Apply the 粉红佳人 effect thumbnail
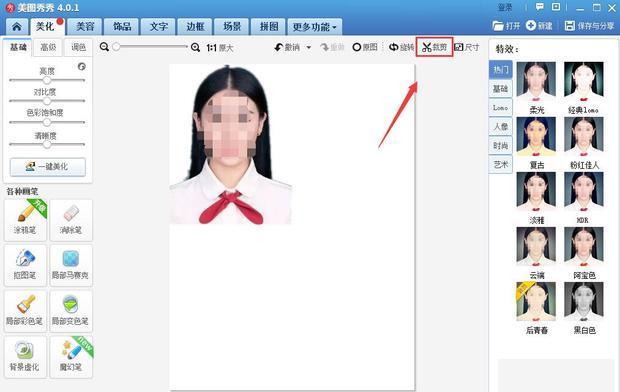620x392 pixels. point(584,136)
